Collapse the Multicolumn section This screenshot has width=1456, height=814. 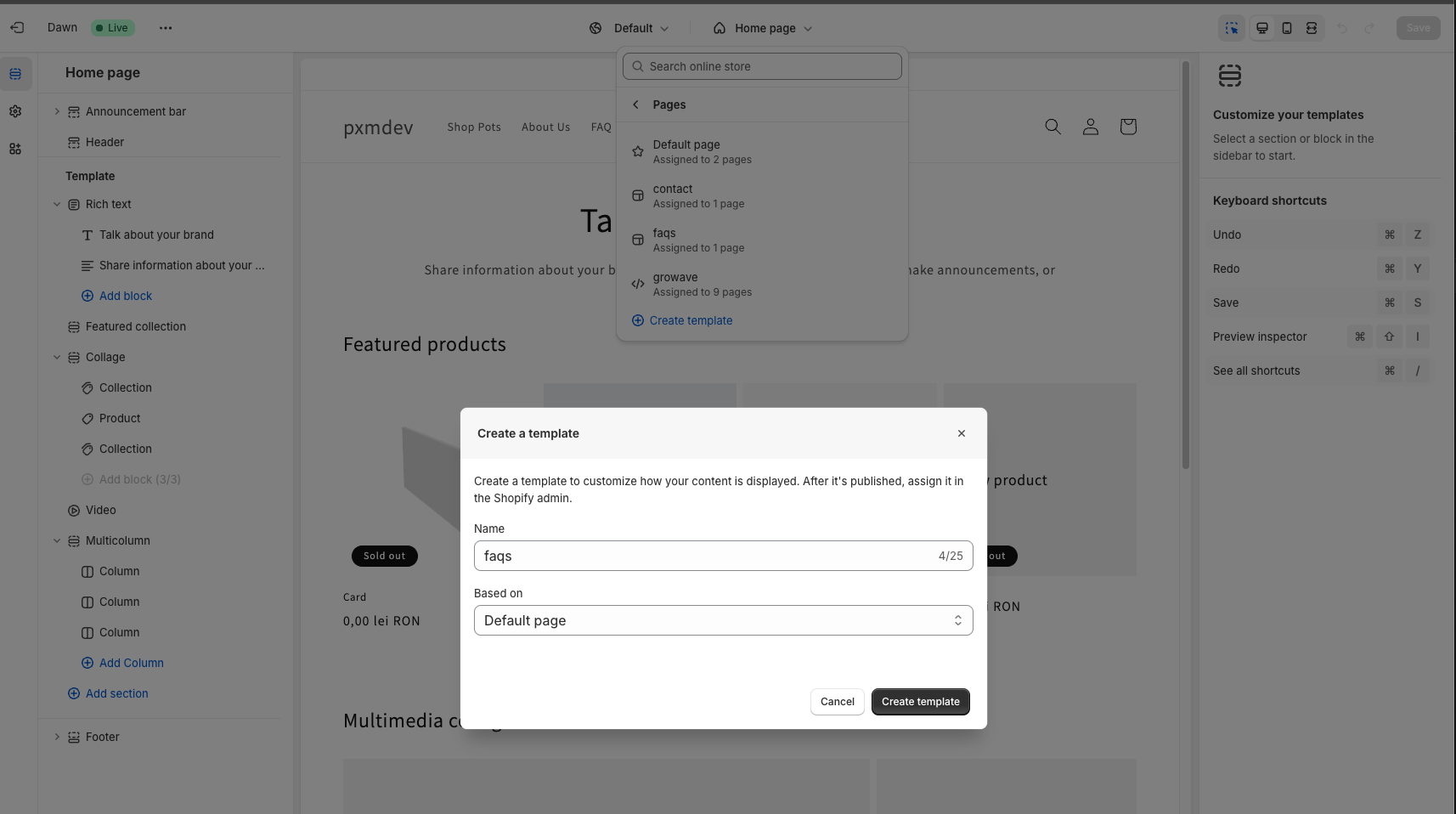click(x=57, y=540)
